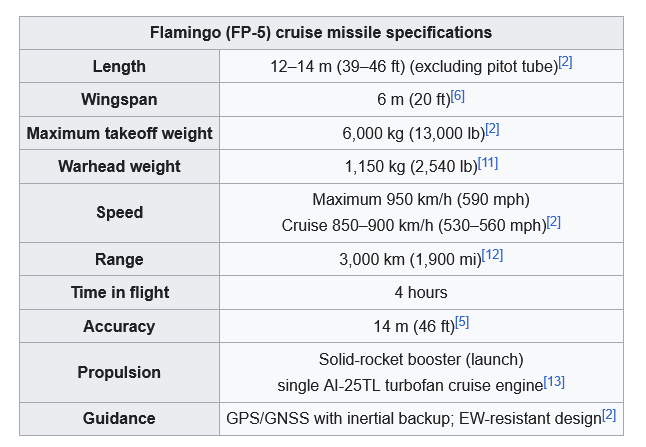Open citation [2] after Cruise speed
The width and height of the screenshot is (646, 447).
(x=554, y=222)
